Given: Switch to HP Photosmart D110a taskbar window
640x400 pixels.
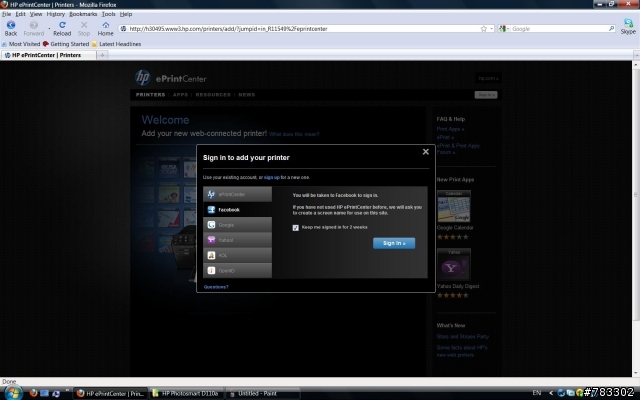Looking at the screenshot, I should pos(187,393).
